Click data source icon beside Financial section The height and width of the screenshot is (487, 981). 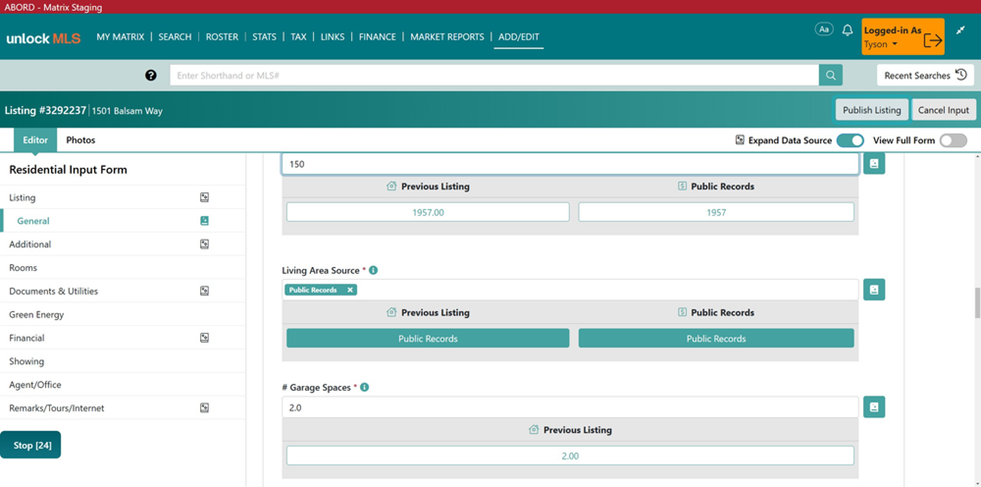(x=204, y=337)
